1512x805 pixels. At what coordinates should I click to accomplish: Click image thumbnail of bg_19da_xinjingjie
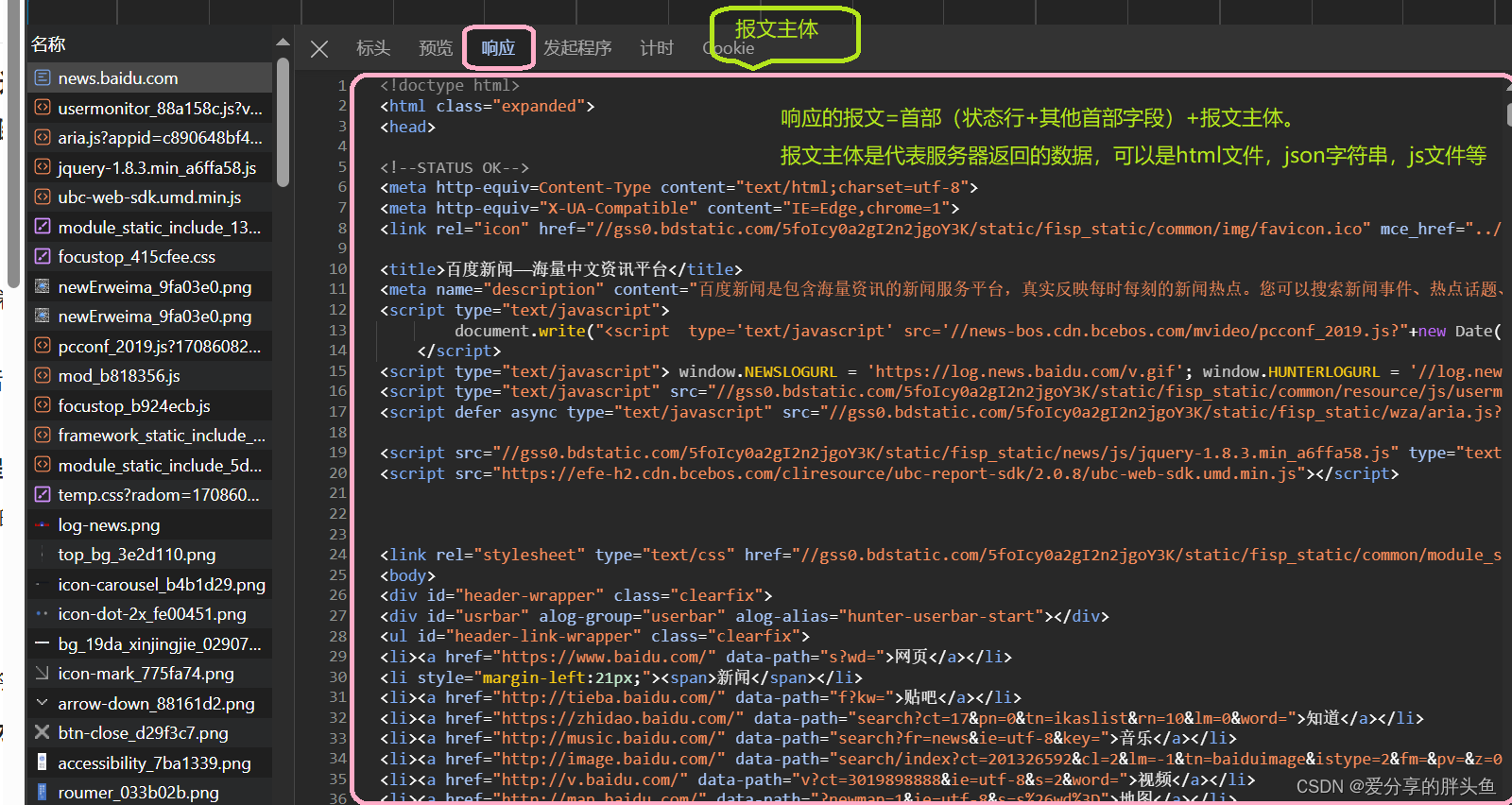(x=42, y=643)
